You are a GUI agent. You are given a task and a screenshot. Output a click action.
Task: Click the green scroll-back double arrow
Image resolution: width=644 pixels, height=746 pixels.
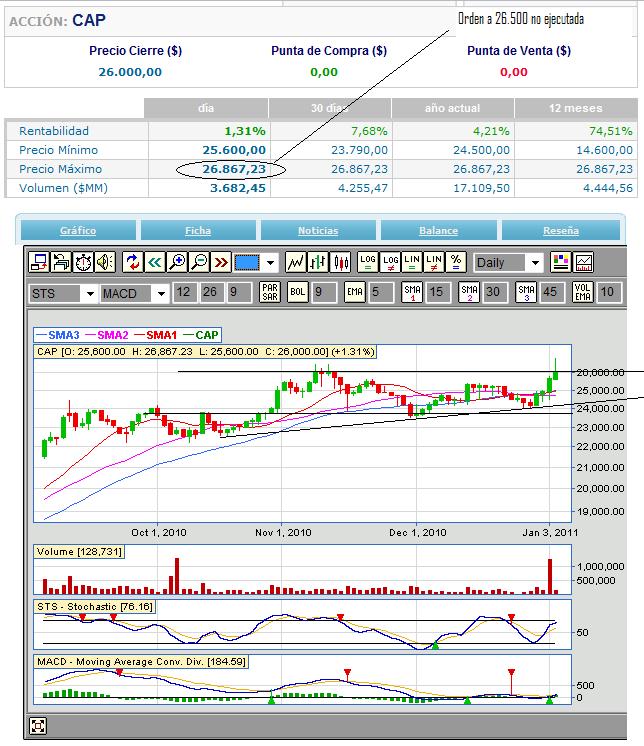pyautogui.click(x=155, y=262)
